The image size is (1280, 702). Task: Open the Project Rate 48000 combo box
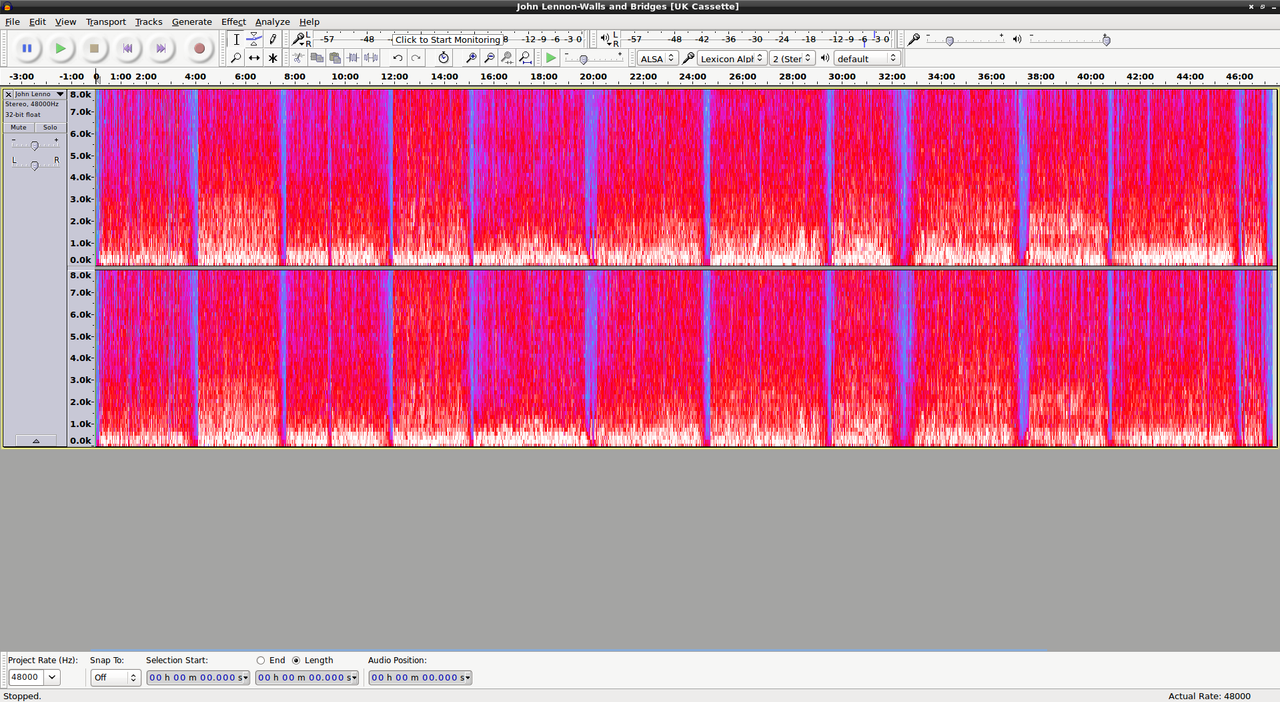[34, 677]
